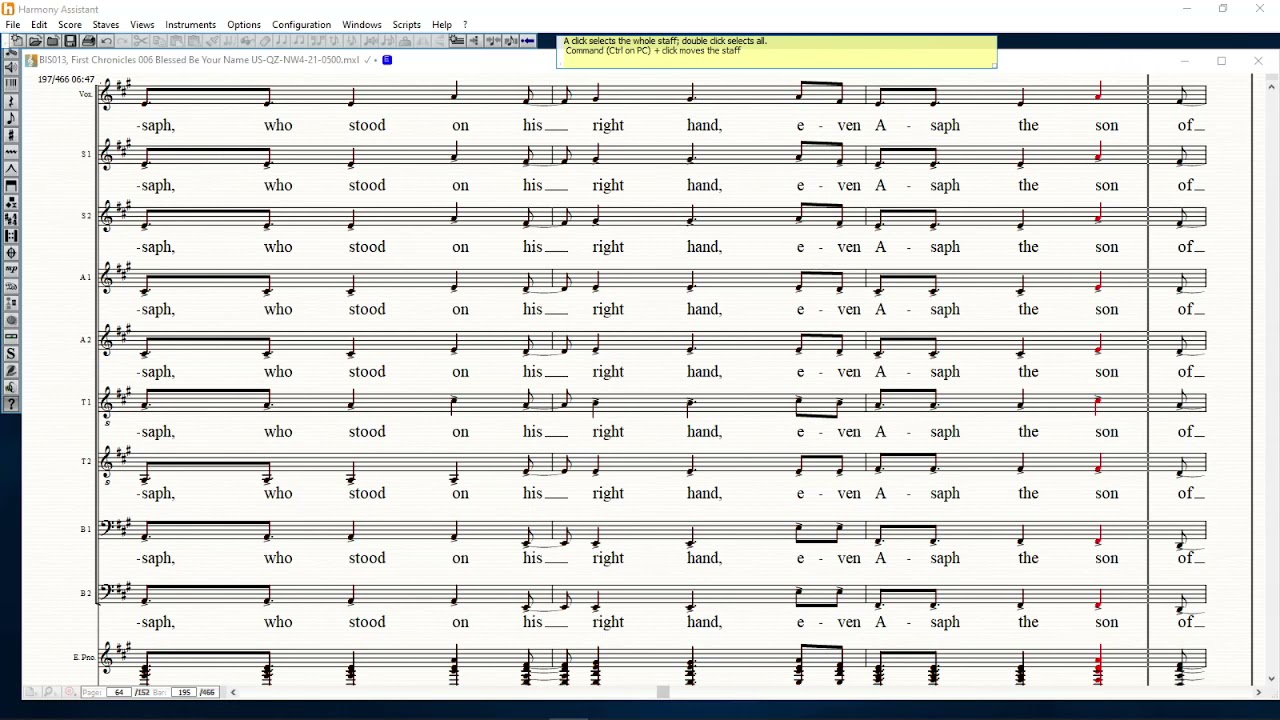Click the New document toolbar icon
The width and height of the screenshot is (1280, 720).
point(17,41)
